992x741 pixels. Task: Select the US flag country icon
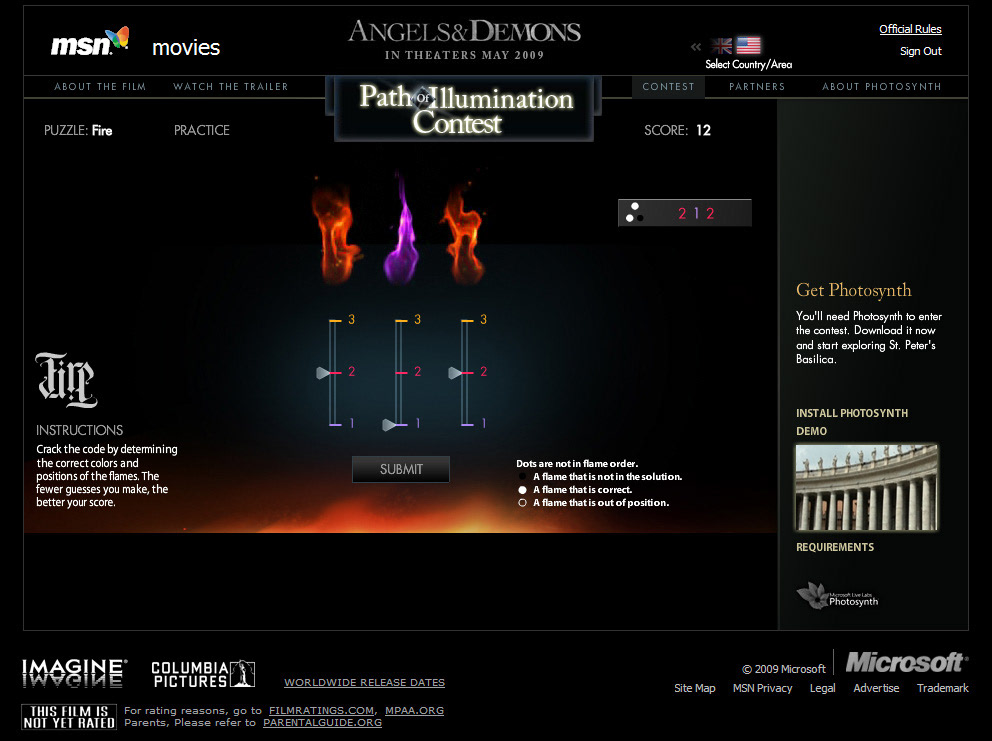[748, 46]
